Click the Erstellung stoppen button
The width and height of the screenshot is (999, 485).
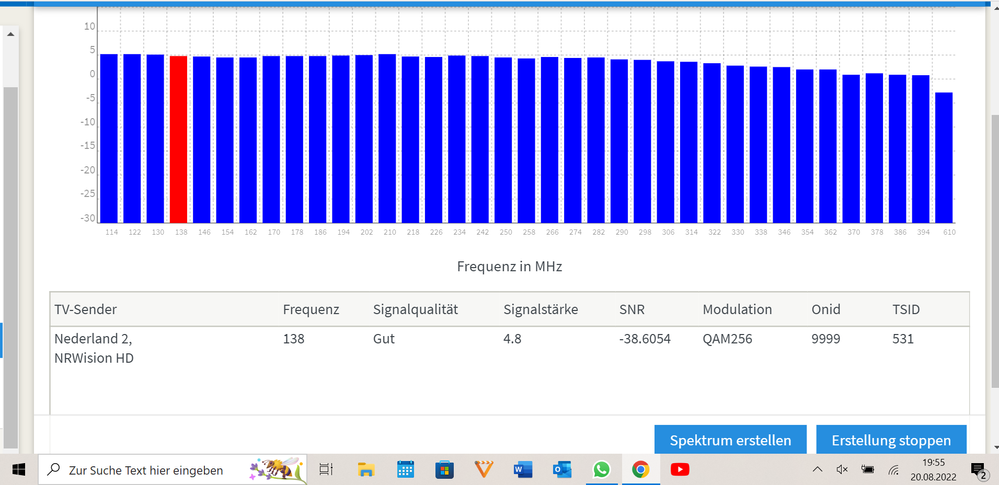click(891, 440)
